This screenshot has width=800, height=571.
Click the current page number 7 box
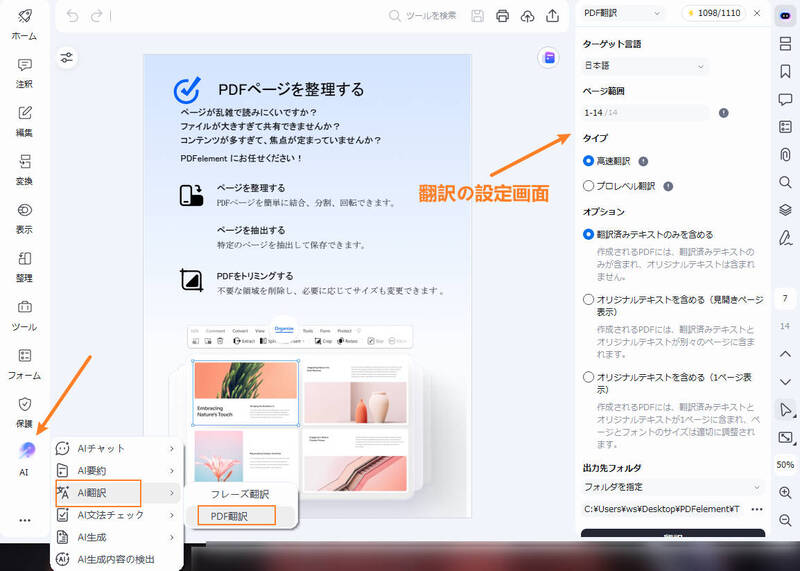[785, 298]
